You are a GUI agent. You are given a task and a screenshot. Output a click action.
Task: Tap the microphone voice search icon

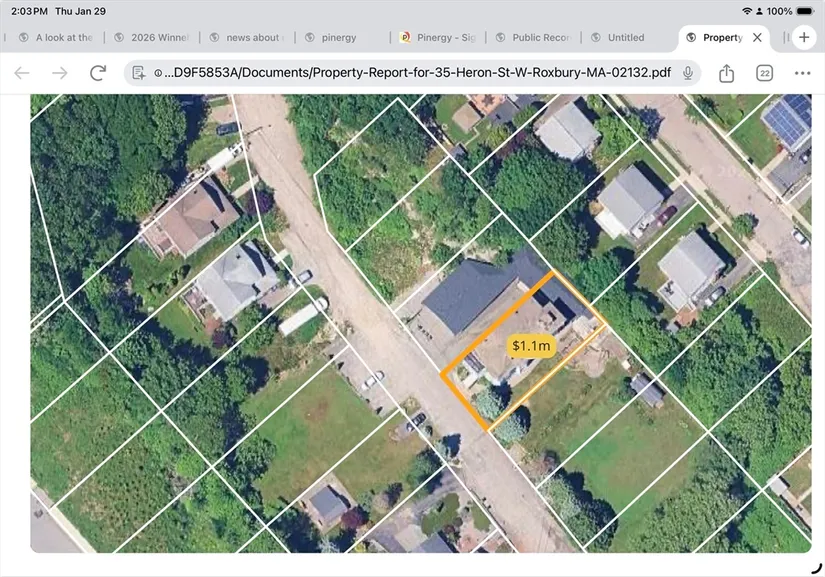click(688, 73)
